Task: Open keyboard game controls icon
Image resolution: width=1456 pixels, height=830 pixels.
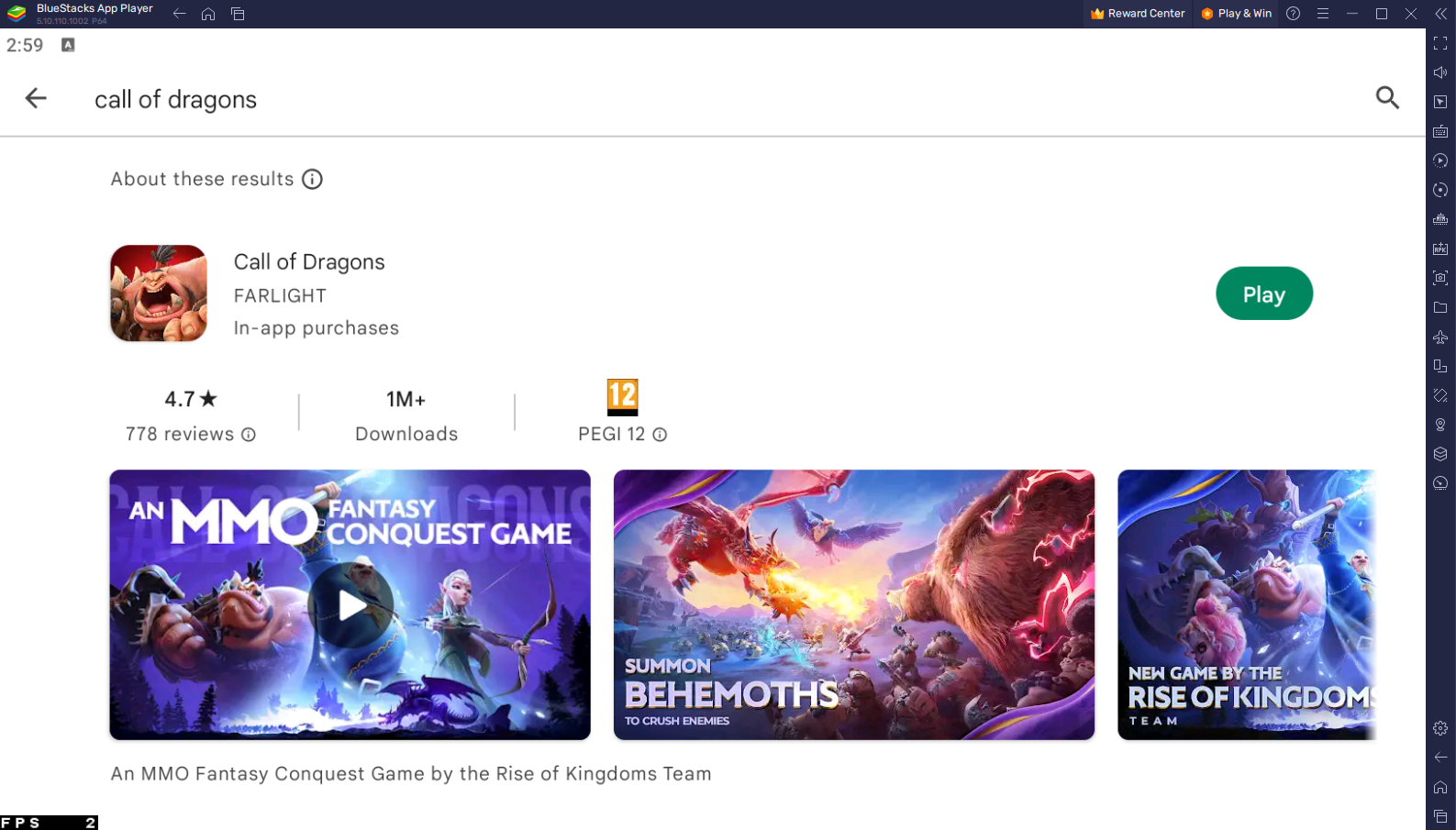Action: pos(1440,131)
